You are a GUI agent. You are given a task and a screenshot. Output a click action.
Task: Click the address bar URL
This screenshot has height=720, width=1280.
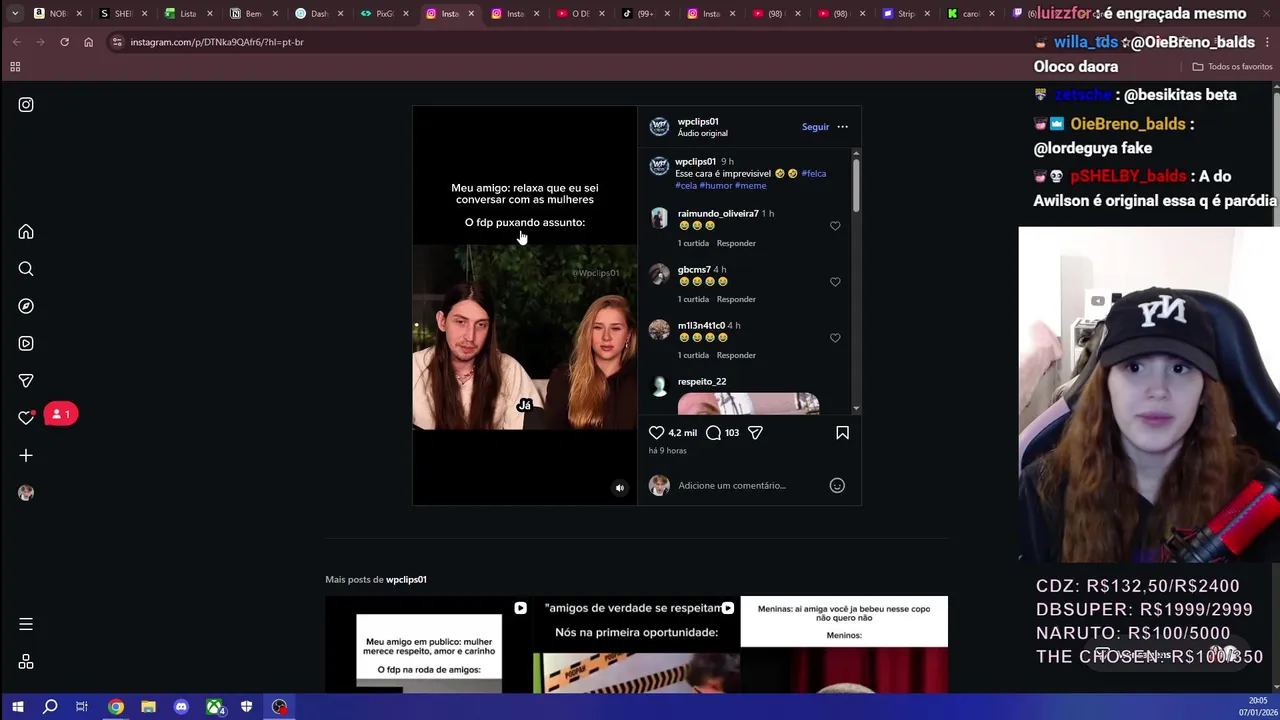(x=216, y=42)
